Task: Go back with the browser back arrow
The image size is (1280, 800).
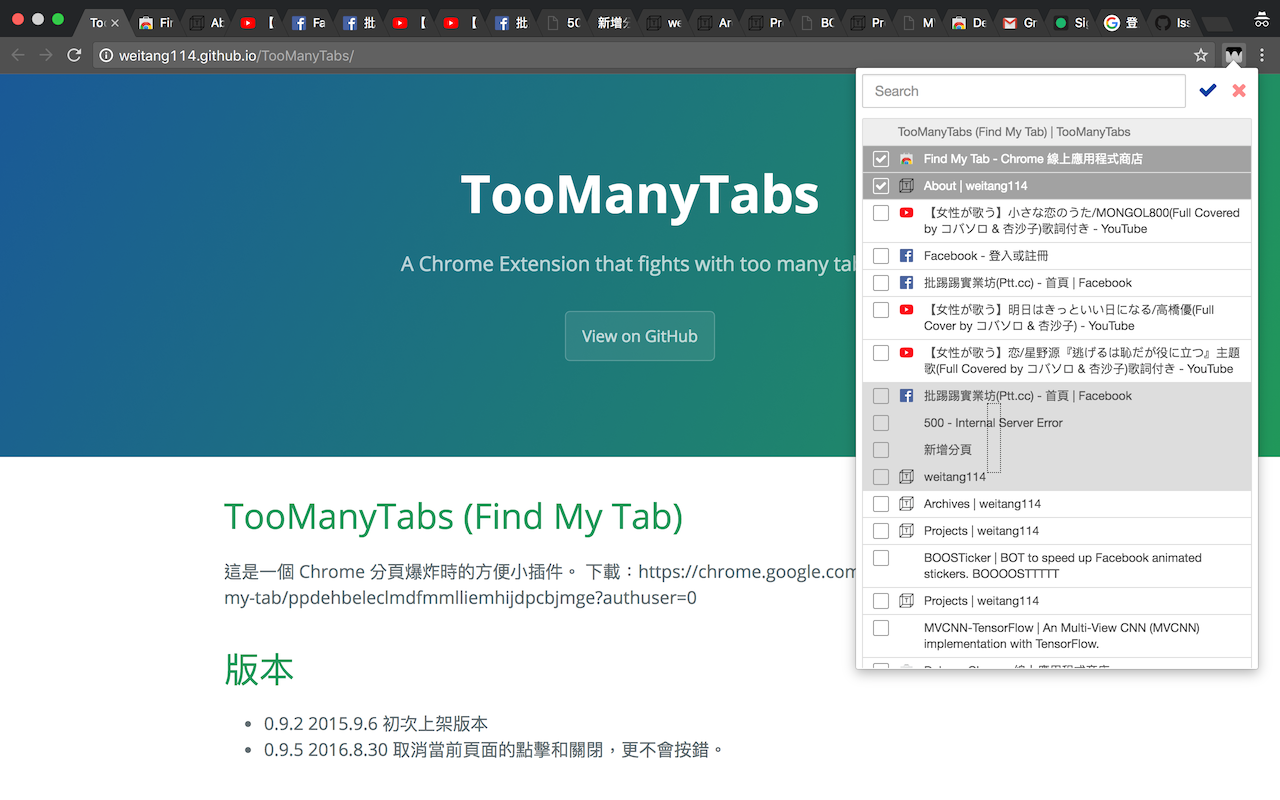Action: 17,55
